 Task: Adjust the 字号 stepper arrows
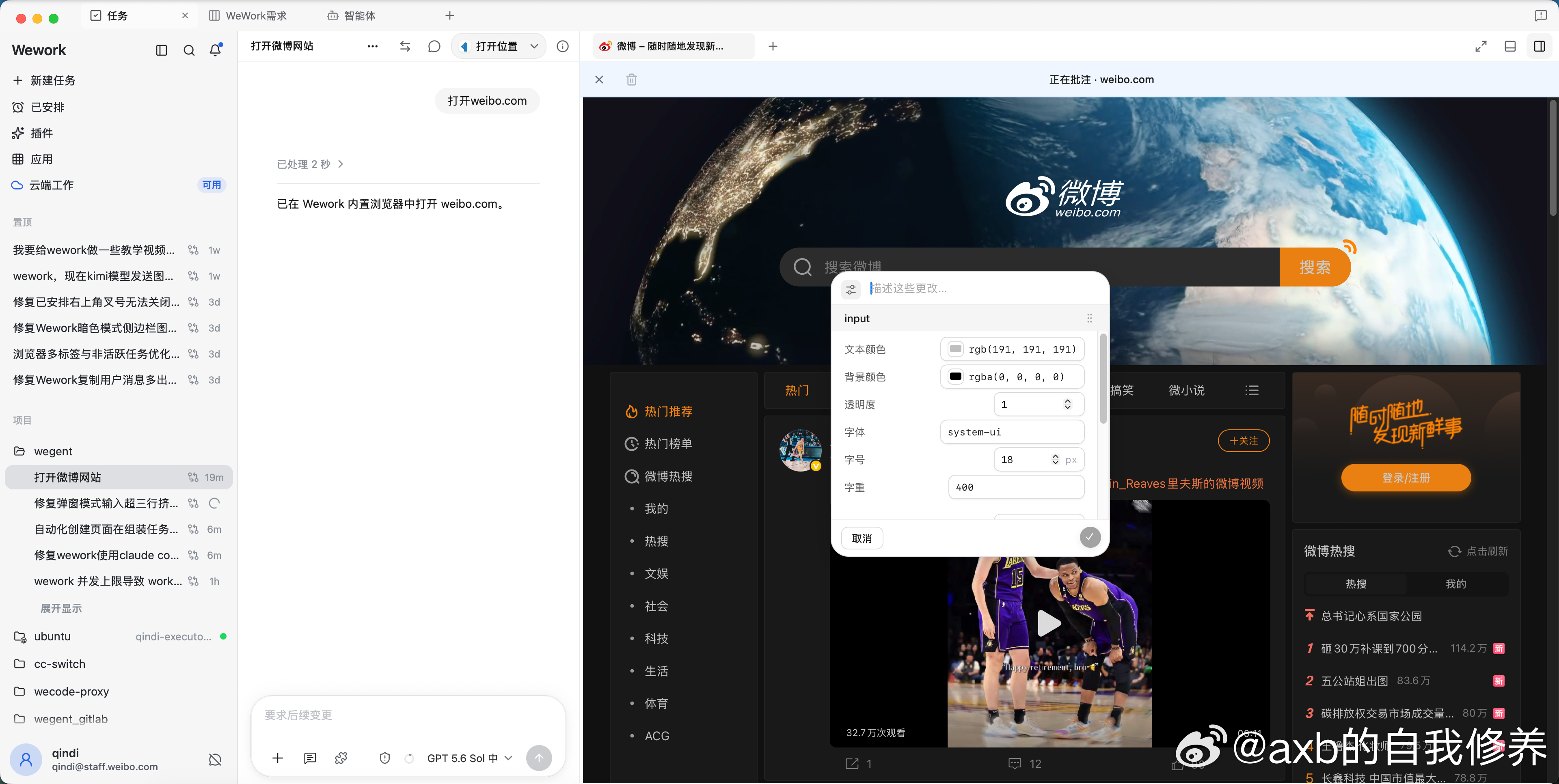coord(1056,459)
